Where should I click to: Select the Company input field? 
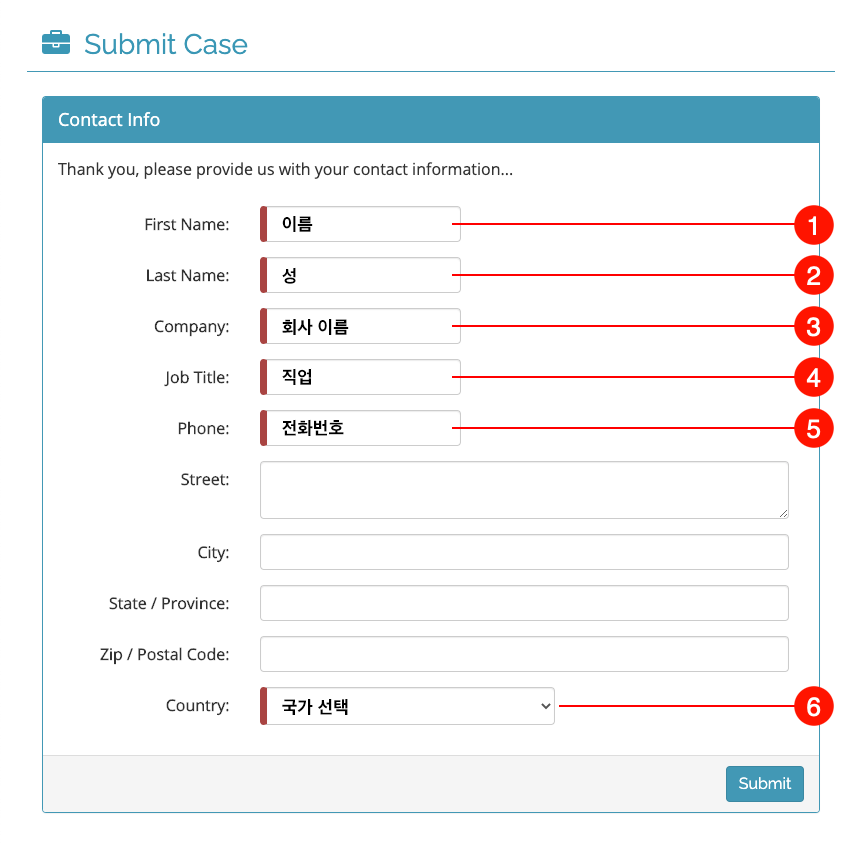360,326
